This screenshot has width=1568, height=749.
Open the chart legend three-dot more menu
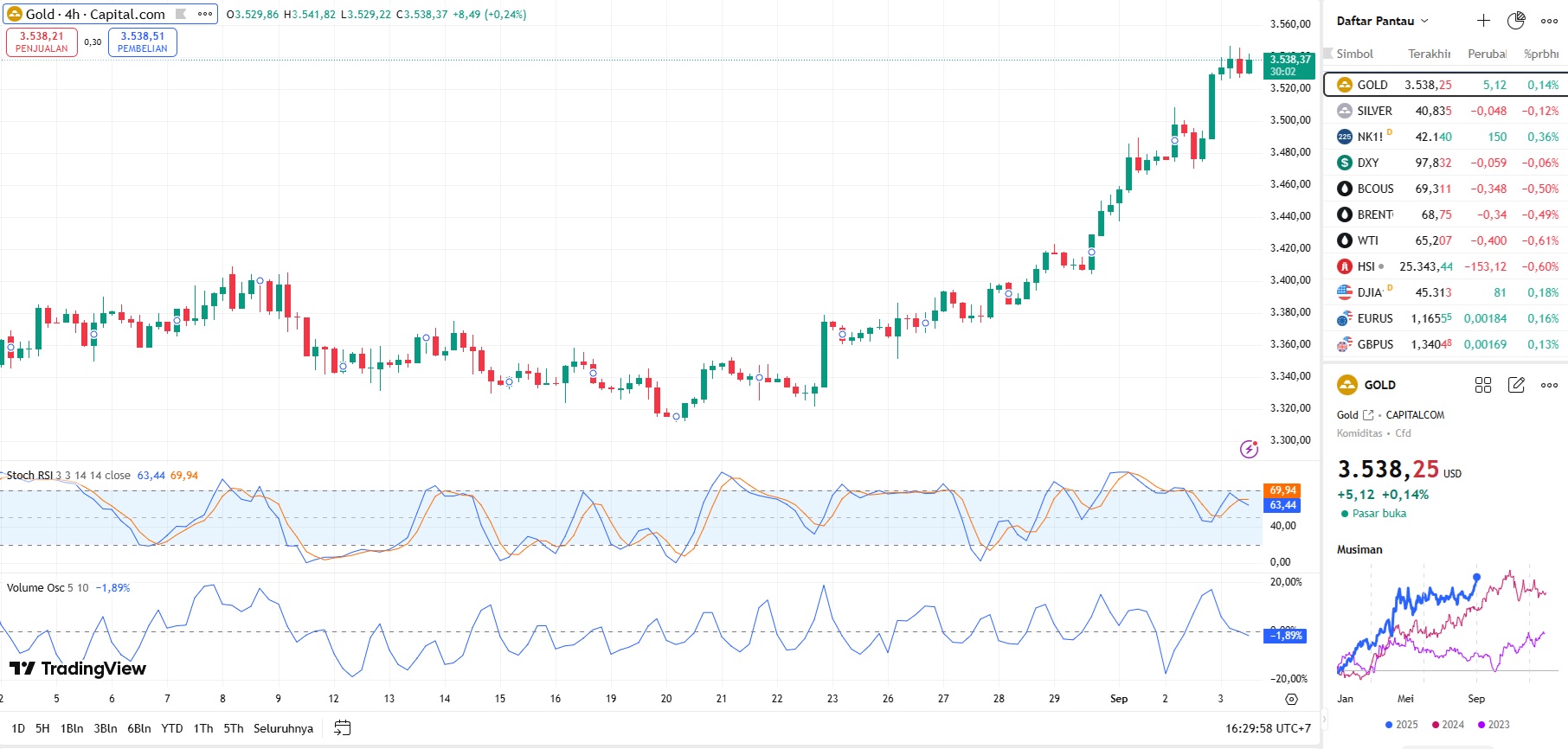[x=205, y=14]
